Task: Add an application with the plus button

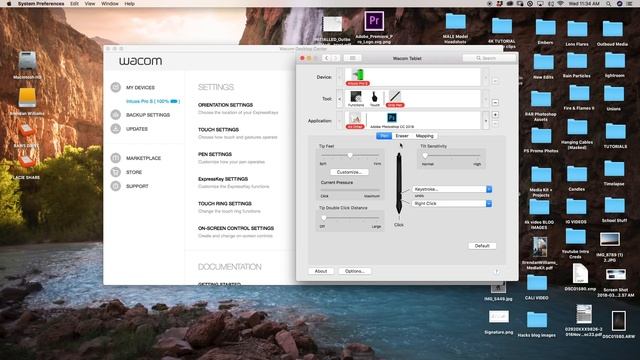Action: click(495, 115)
